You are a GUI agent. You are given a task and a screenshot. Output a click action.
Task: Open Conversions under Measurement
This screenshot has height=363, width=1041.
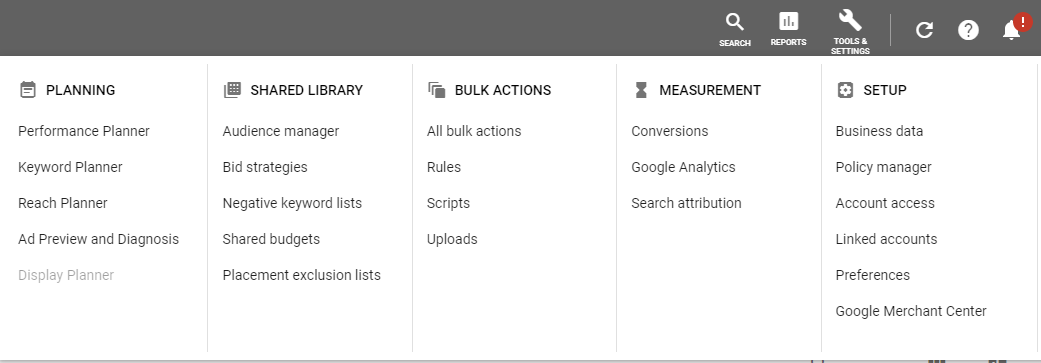(670, 131)
